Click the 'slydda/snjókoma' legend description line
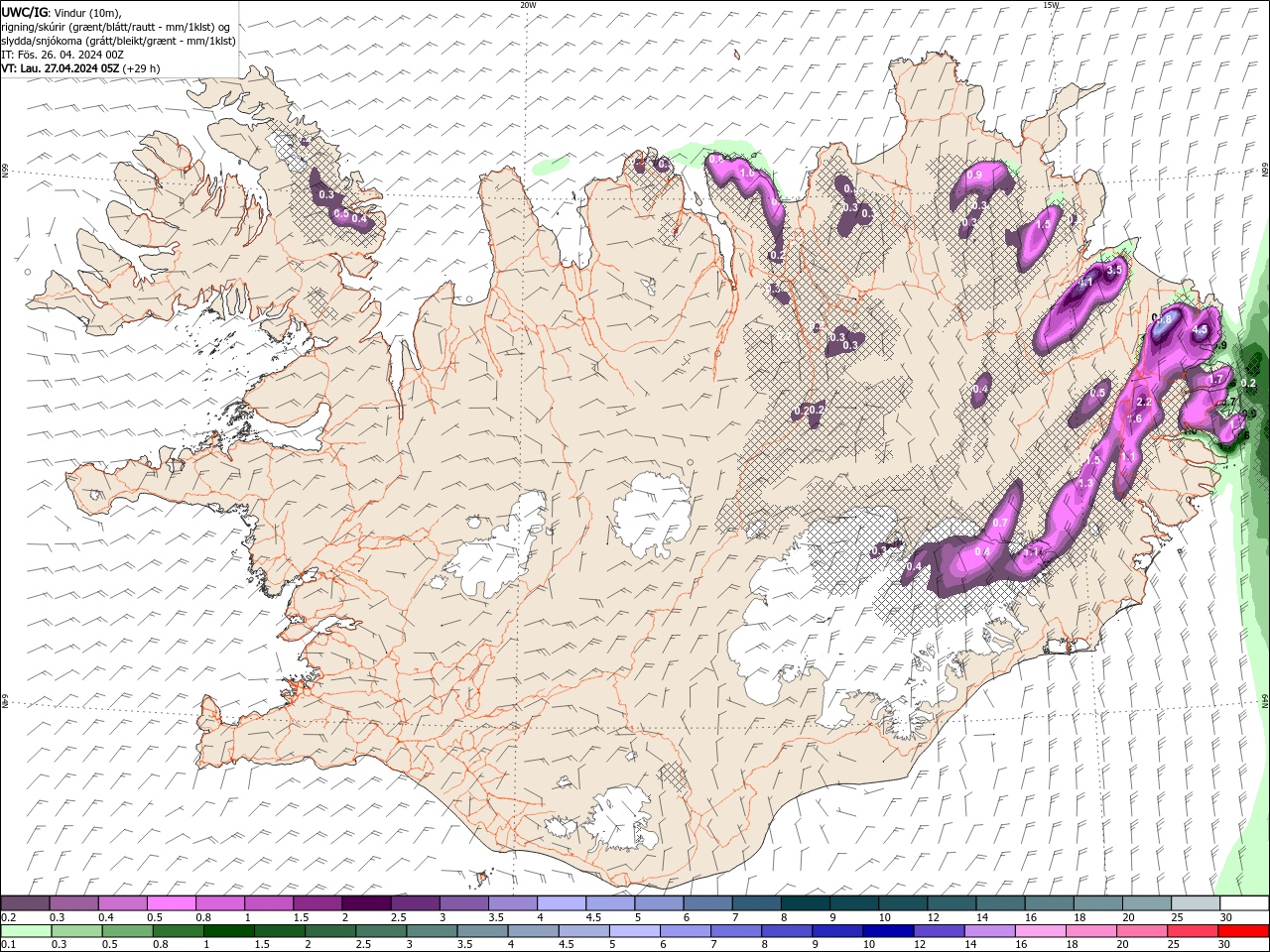This screenshot has width=1270, height=952. (118, 41)
